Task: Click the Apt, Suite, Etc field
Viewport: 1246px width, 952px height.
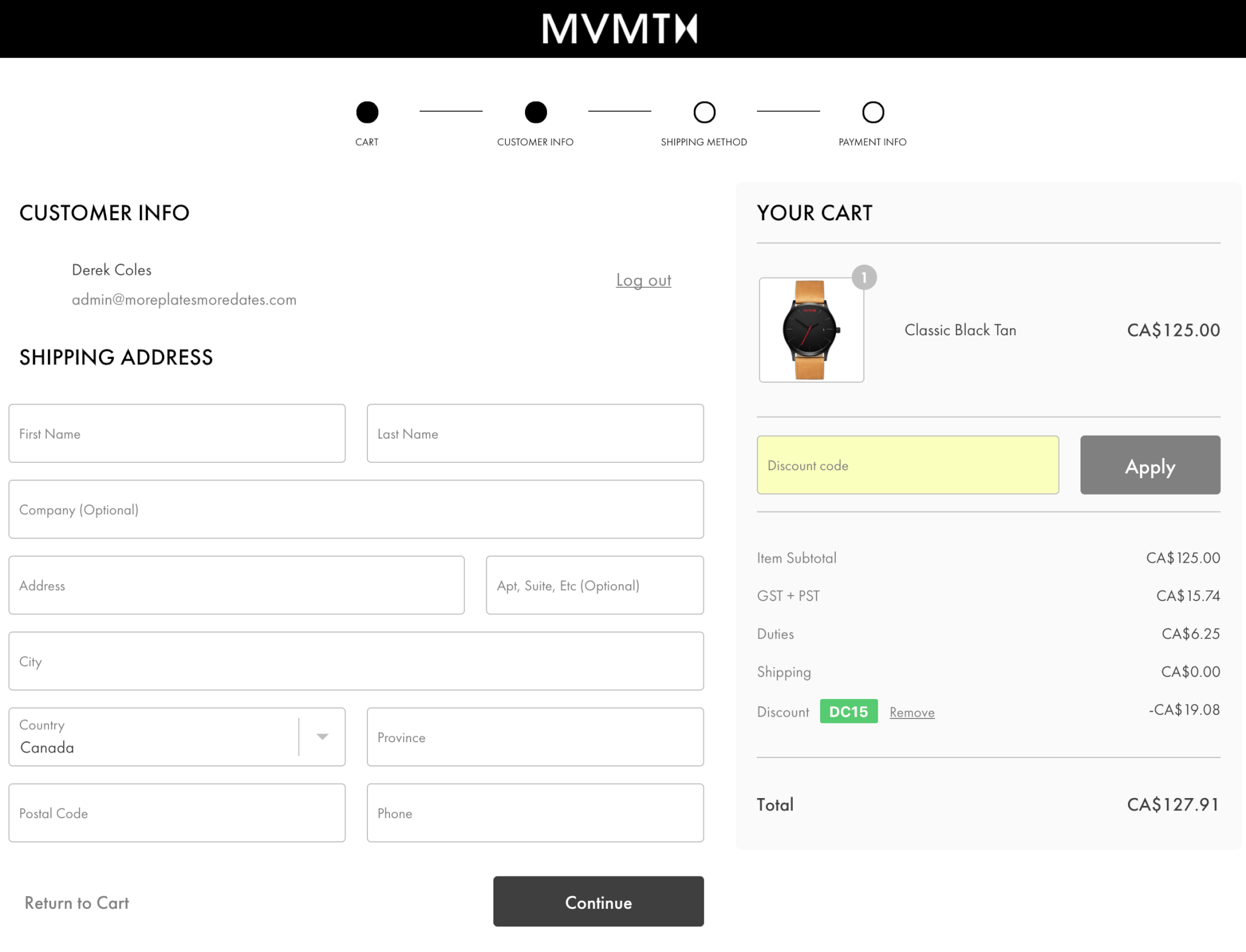Action: click(x=595, y=585)
